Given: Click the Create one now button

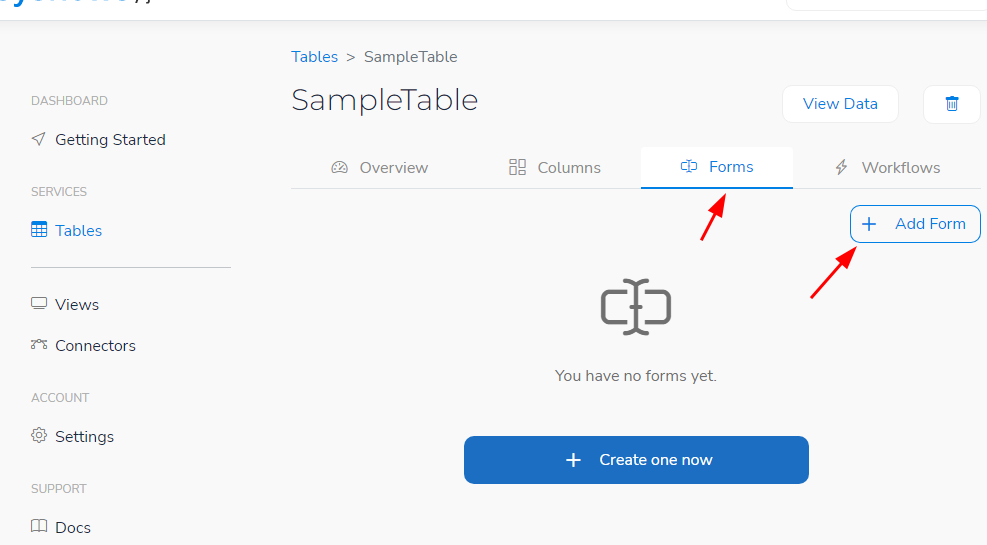Looking at the screenshot, I should (x=636, y=460).
